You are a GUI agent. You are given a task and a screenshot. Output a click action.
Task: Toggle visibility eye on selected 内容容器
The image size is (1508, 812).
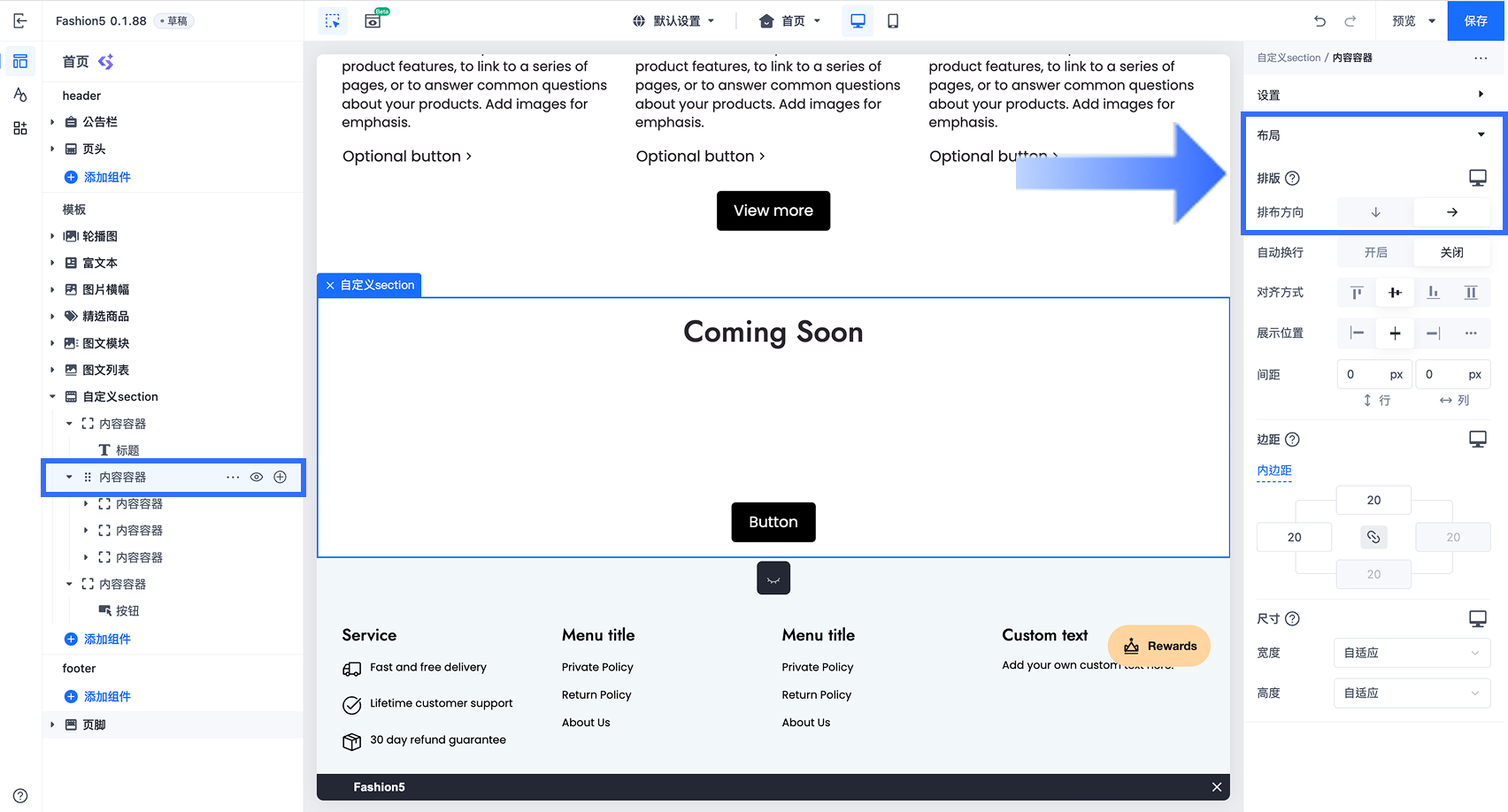click(x=257, y=477)
